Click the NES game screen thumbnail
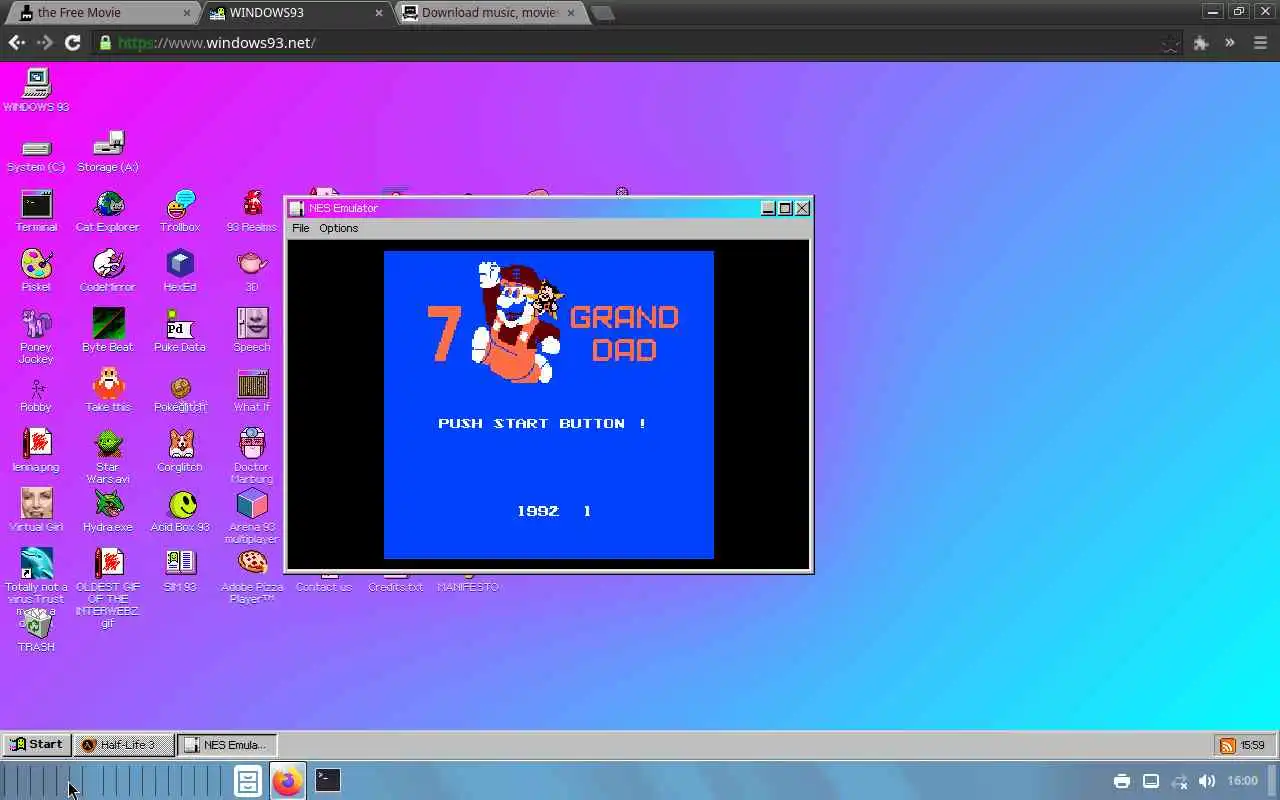The width and height of the screenshot is (1280, 800). click(549, 405)
